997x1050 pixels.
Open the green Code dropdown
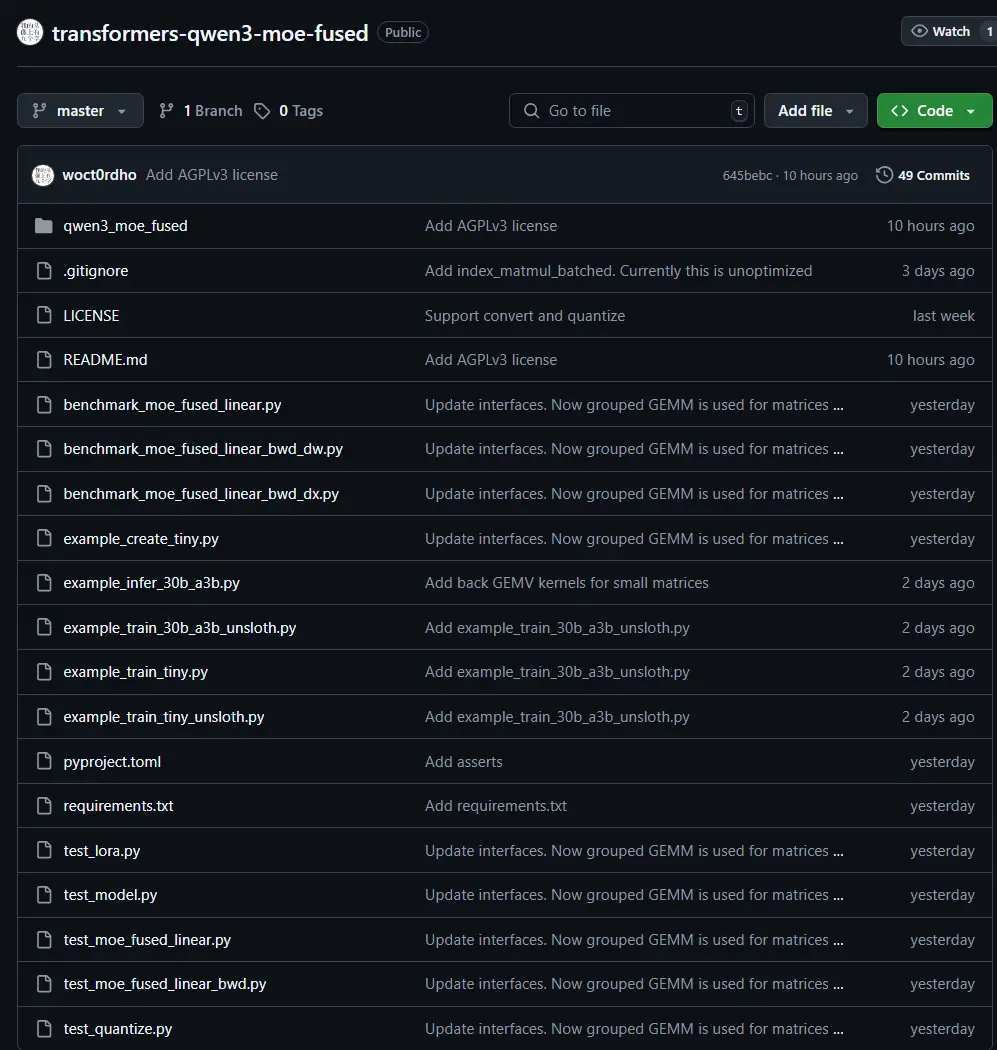tap(934, 111)
